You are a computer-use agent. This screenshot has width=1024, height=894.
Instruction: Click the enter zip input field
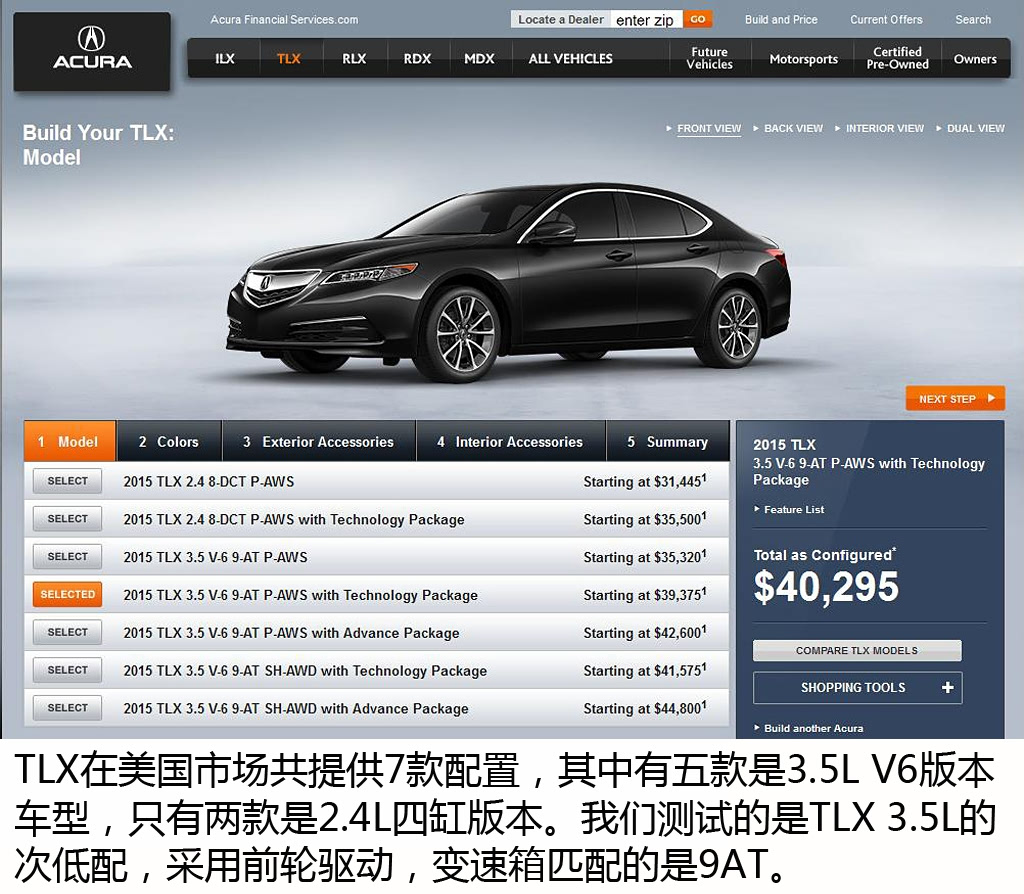point(646,20)
